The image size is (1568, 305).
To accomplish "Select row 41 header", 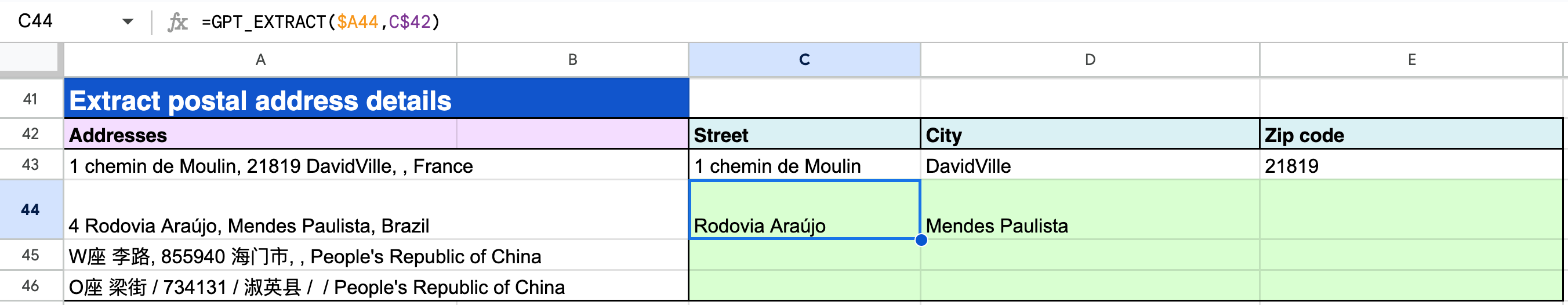I will tap(30, 99).
